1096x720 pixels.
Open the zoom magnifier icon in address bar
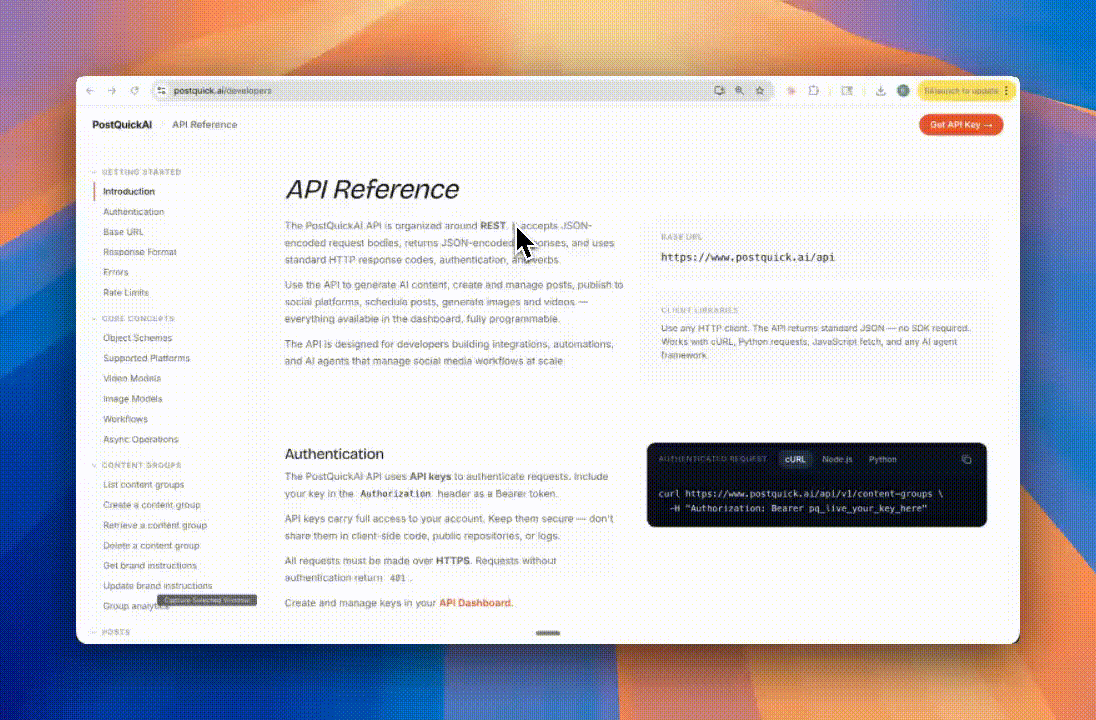pyautogui.click(x=739, y=91)
